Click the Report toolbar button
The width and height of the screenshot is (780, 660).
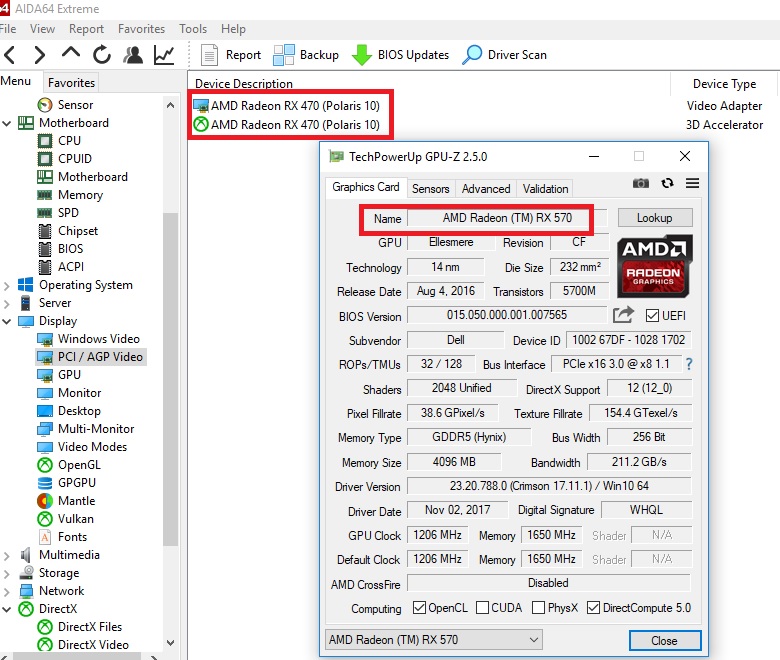pyautogui.click(x=230, y=55)
